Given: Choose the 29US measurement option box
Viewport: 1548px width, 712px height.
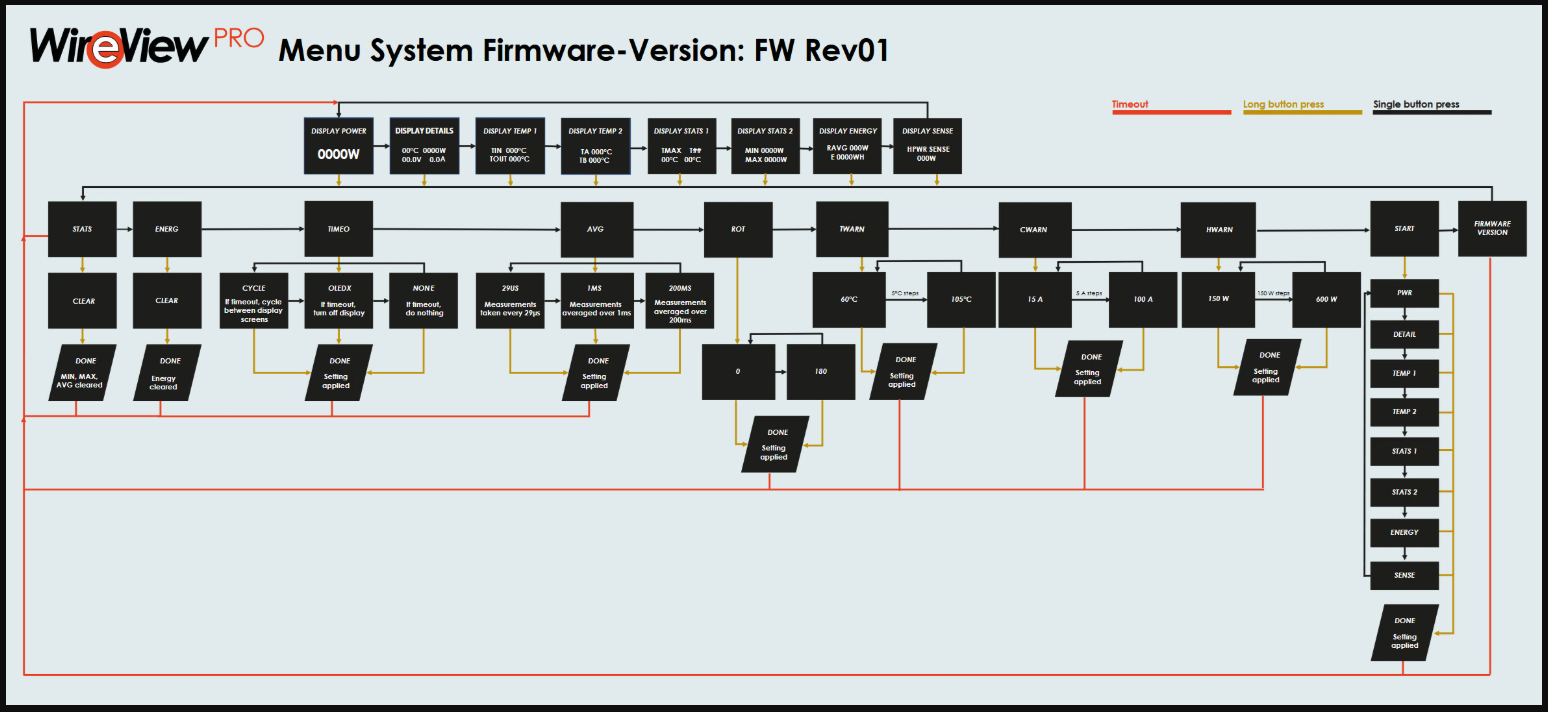Looking at the screenshot, I should 510,300.
